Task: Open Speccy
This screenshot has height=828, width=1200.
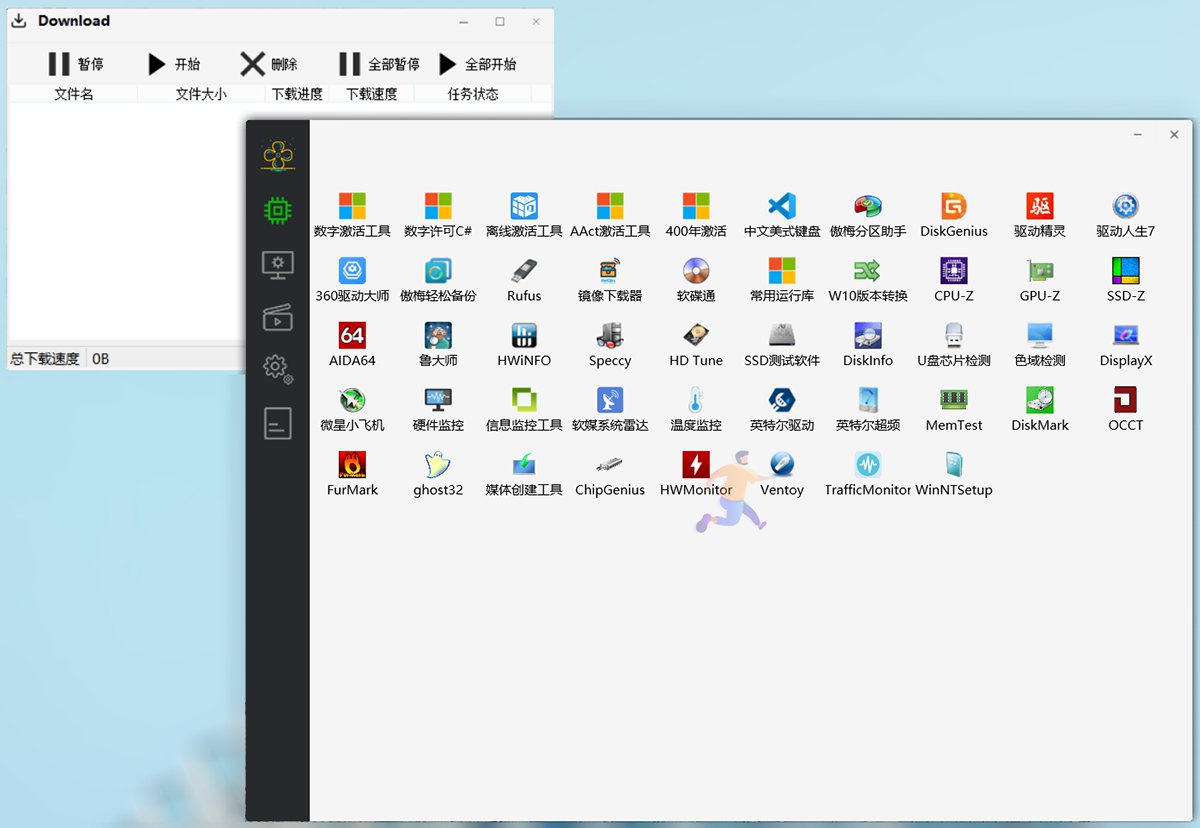Action: coord(610,345)
